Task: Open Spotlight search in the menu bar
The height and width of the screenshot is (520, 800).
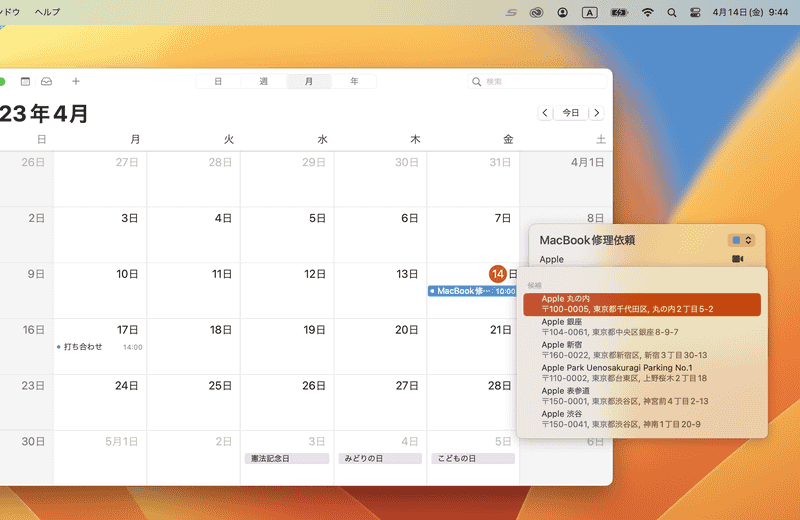Action: [x=672, y=13]
